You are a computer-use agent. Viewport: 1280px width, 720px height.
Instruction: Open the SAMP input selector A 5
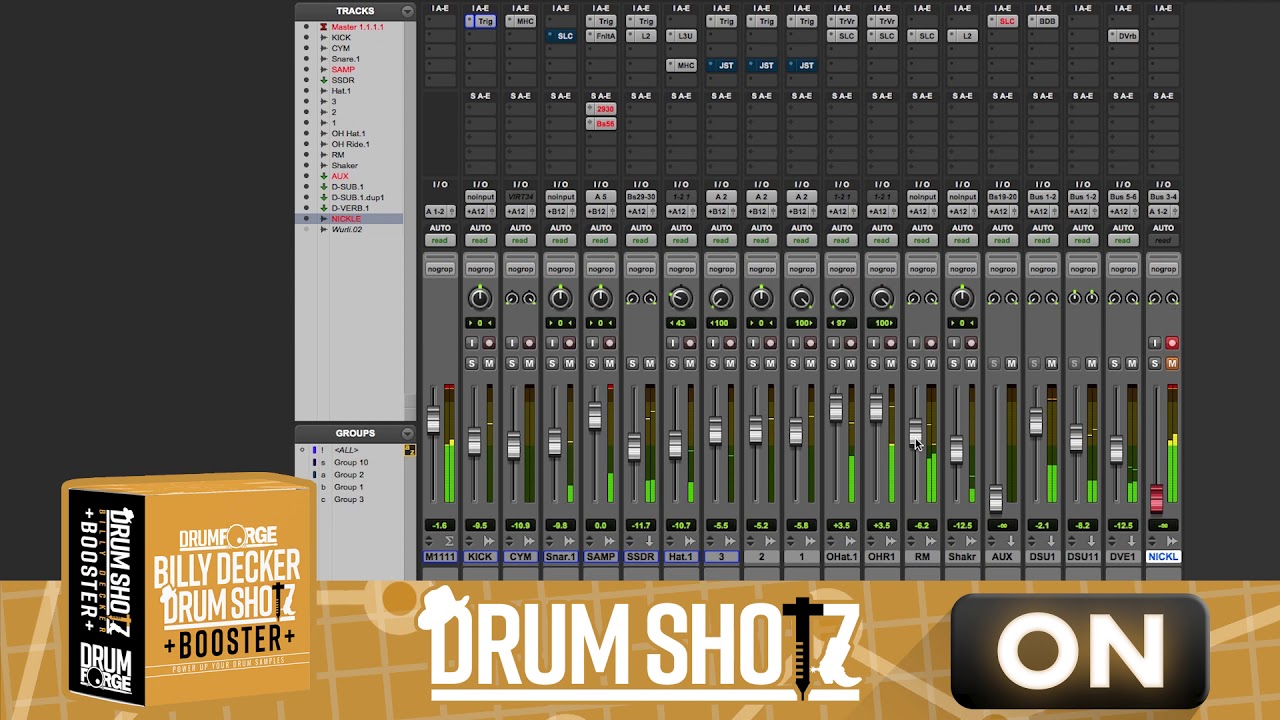coord(601,197)
